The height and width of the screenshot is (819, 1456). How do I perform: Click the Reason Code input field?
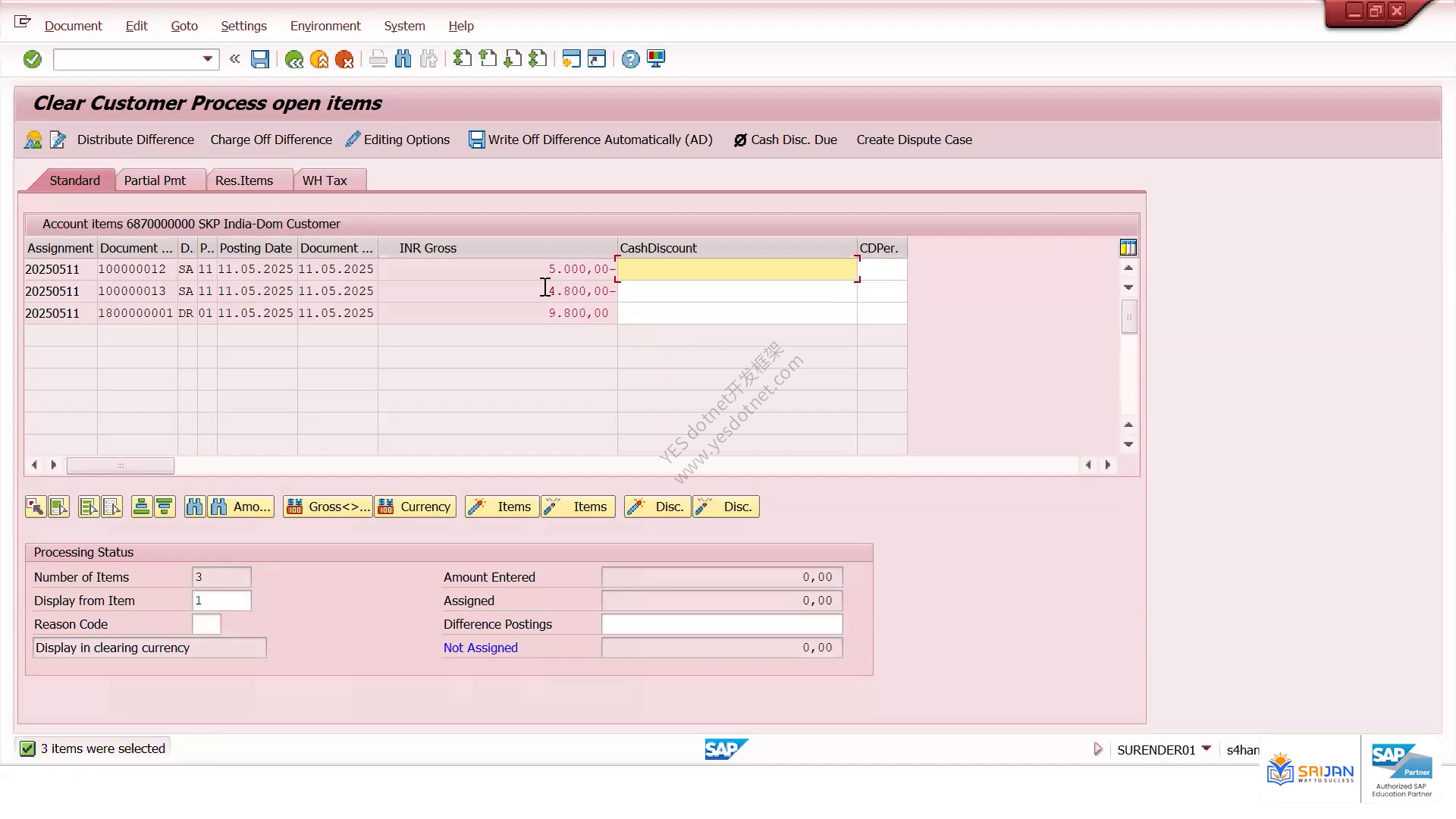pyautogui.click(x=206, y=624)
